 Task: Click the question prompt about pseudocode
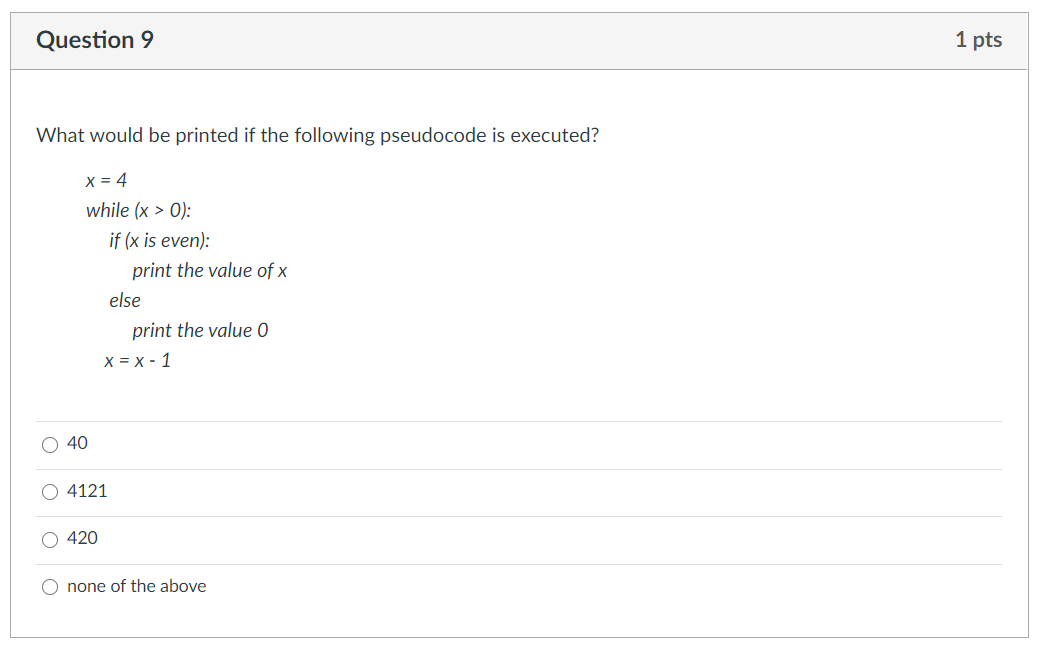(318, 136)
